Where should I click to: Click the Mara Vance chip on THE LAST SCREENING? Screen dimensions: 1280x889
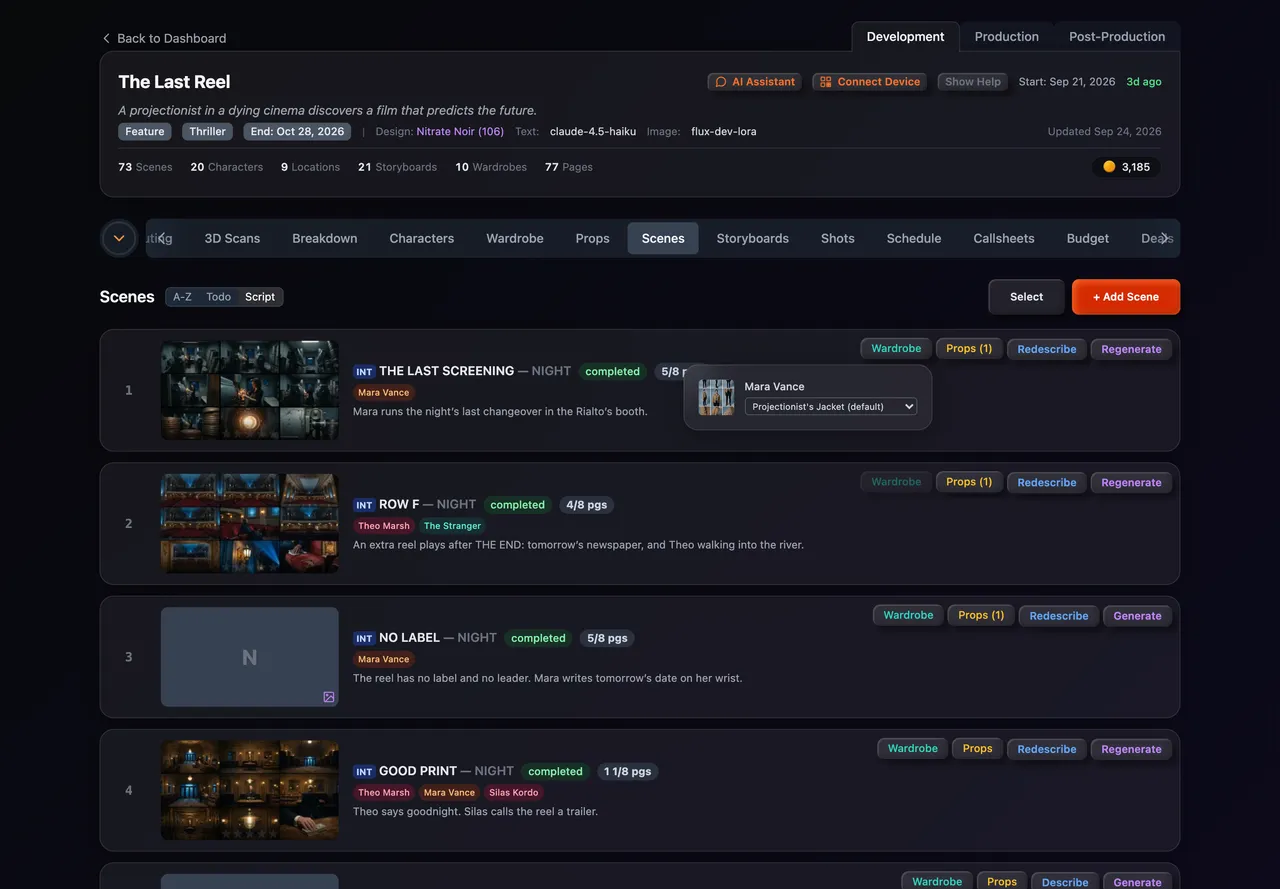(x=383, y=393)
